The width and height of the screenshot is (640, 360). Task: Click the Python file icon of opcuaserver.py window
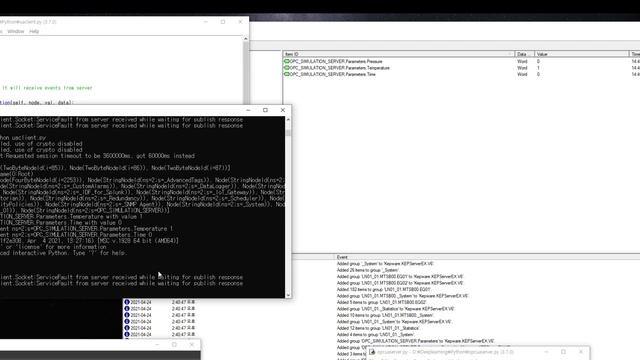[372, 352]
